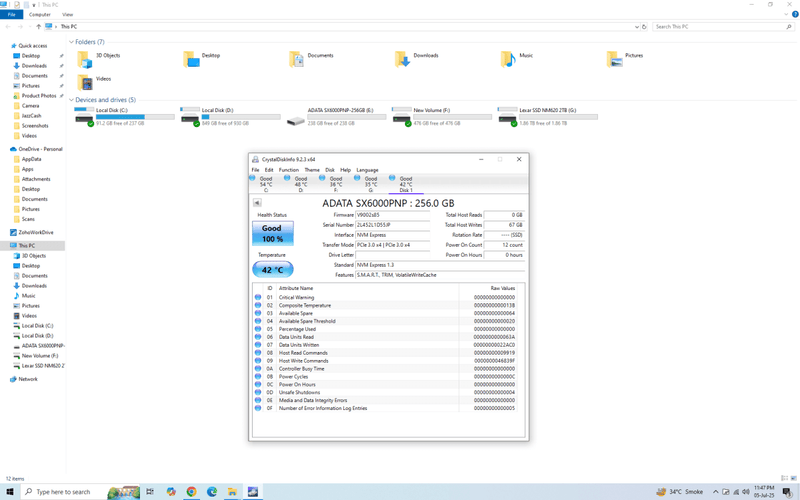Select the F: disk status indicator

click(x=332, y=183)
